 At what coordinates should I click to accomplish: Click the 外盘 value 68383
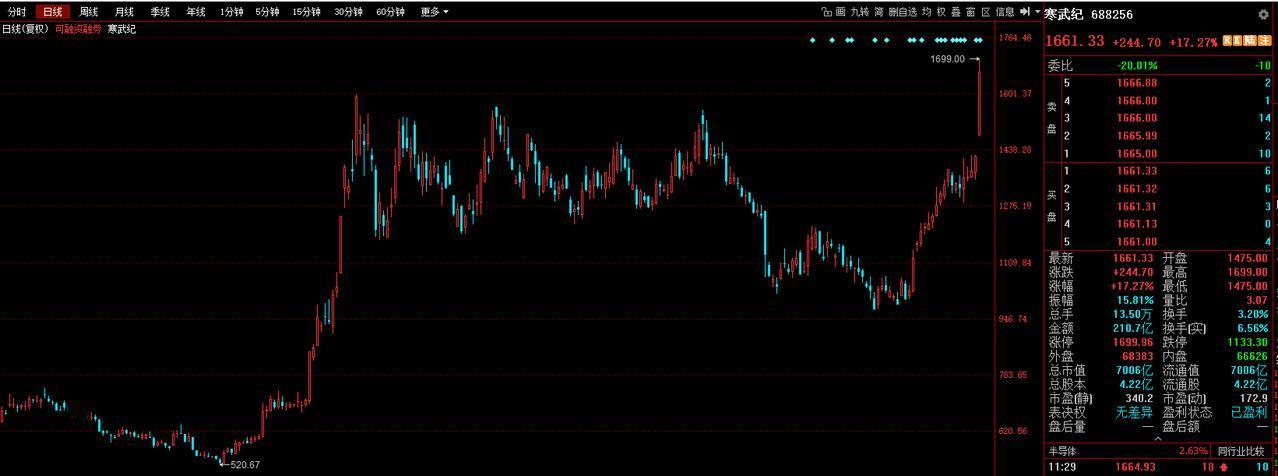coord(1136,355)
